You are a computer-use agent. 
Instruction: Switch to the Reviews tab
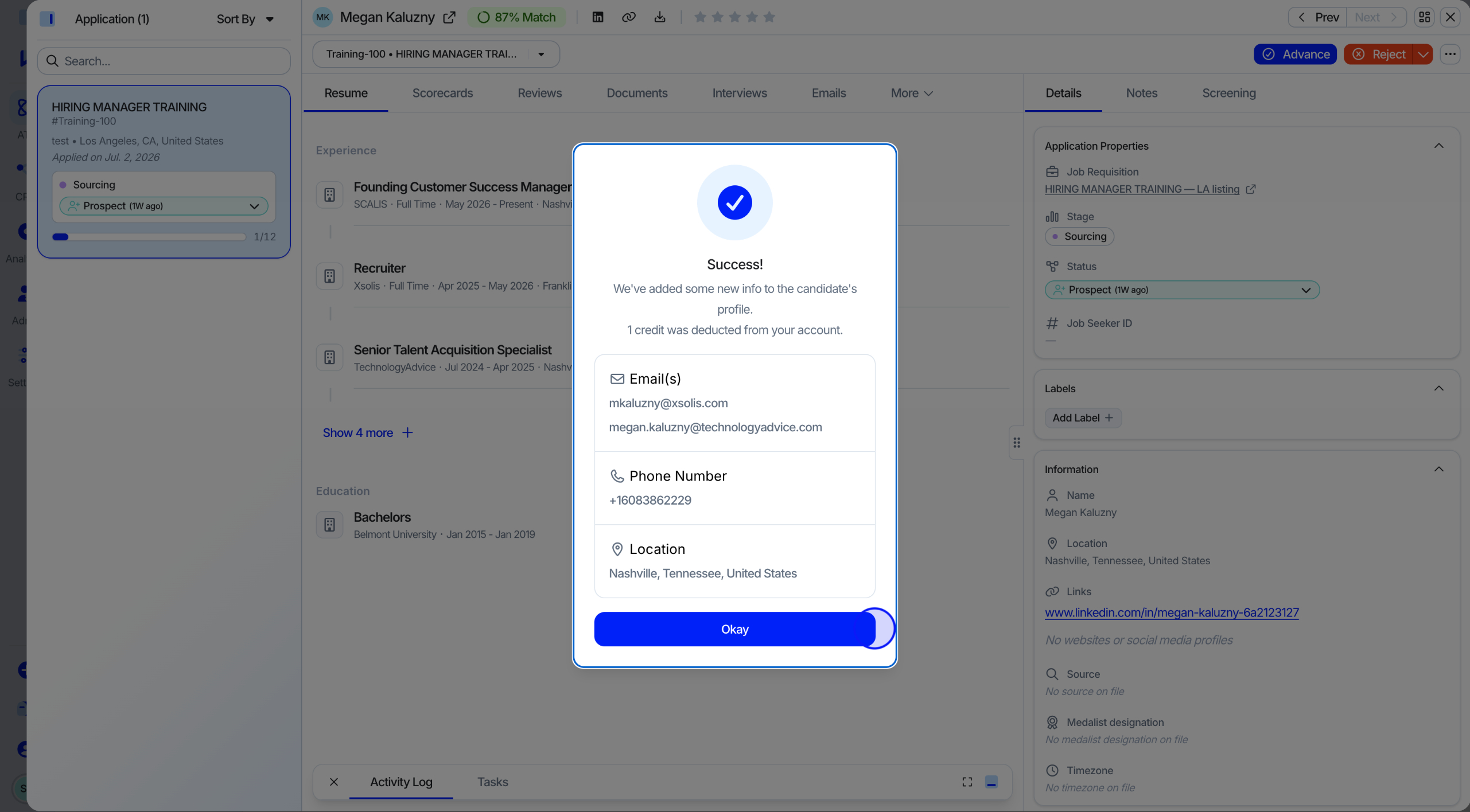[540, 93]
